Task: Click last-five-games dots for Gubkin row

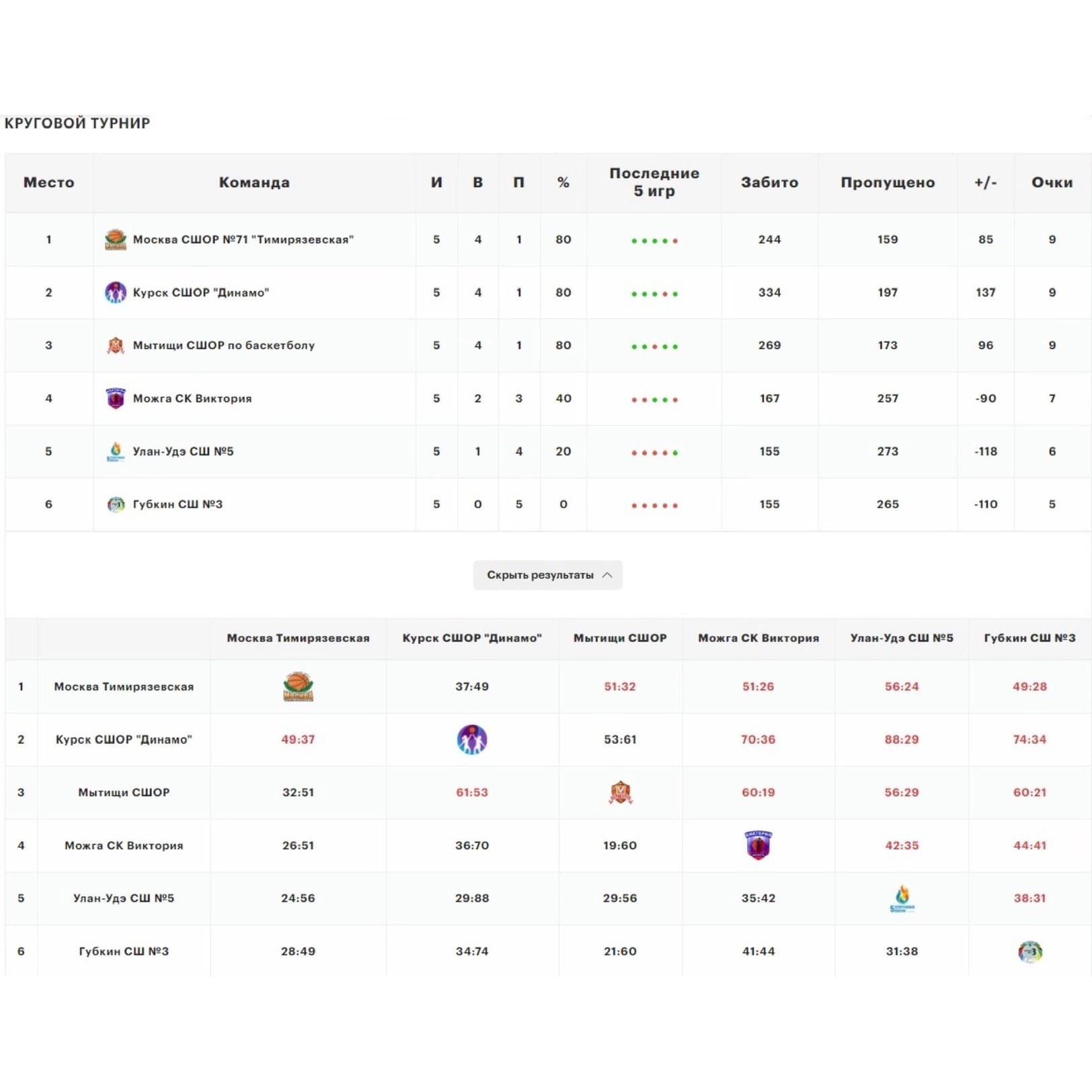Action: point(654,506)
